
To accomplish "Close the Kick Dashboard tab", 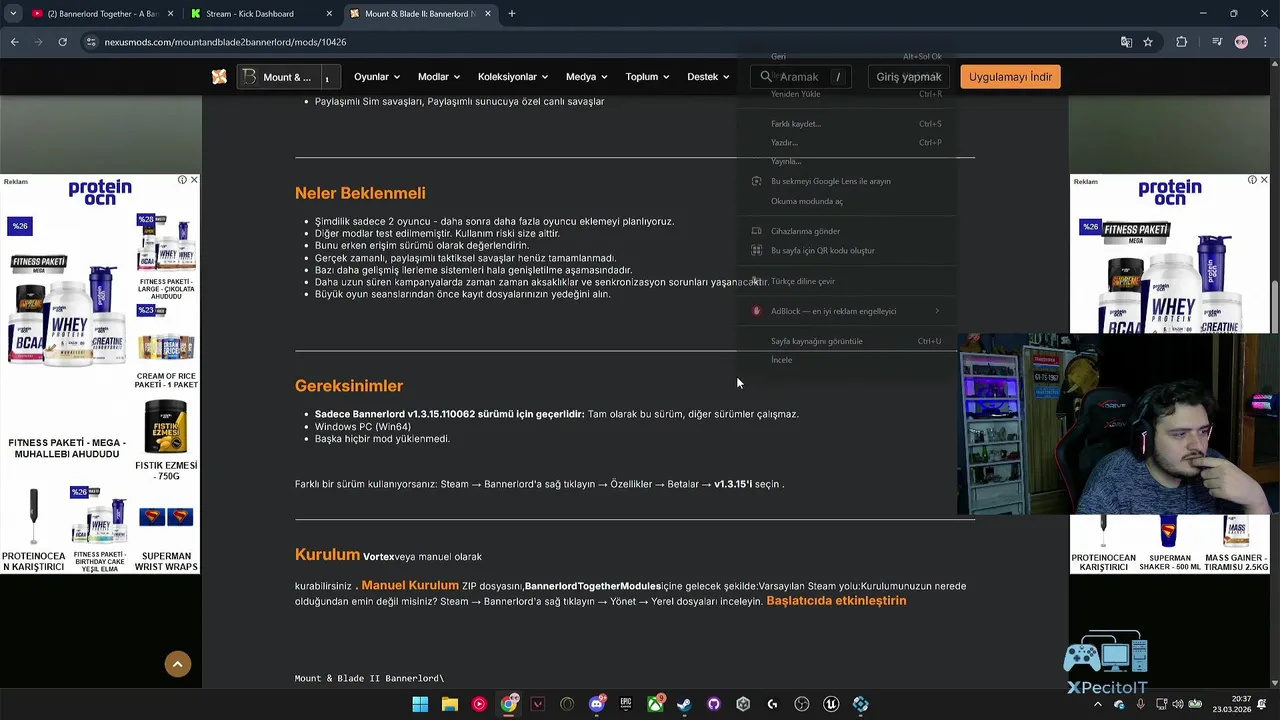I will 329,14.
